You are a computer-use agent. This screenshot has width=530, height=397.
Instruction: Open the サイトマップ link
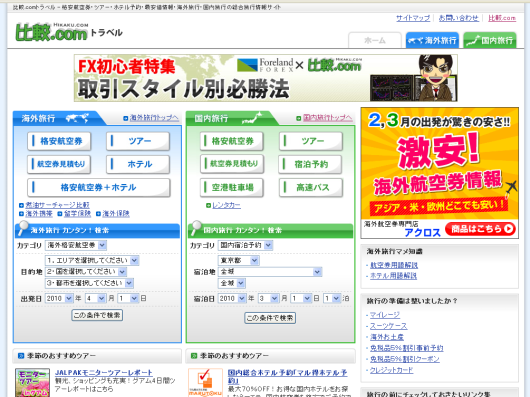tap(413, 18)
